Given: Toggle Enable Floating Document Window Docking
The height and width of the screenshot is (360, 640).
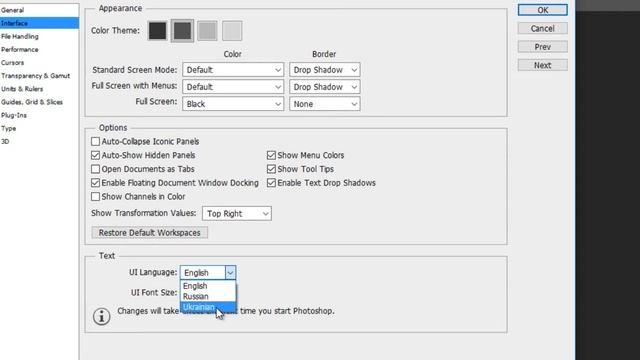Looking at the screenshot, I should click(x=96, y=183).
